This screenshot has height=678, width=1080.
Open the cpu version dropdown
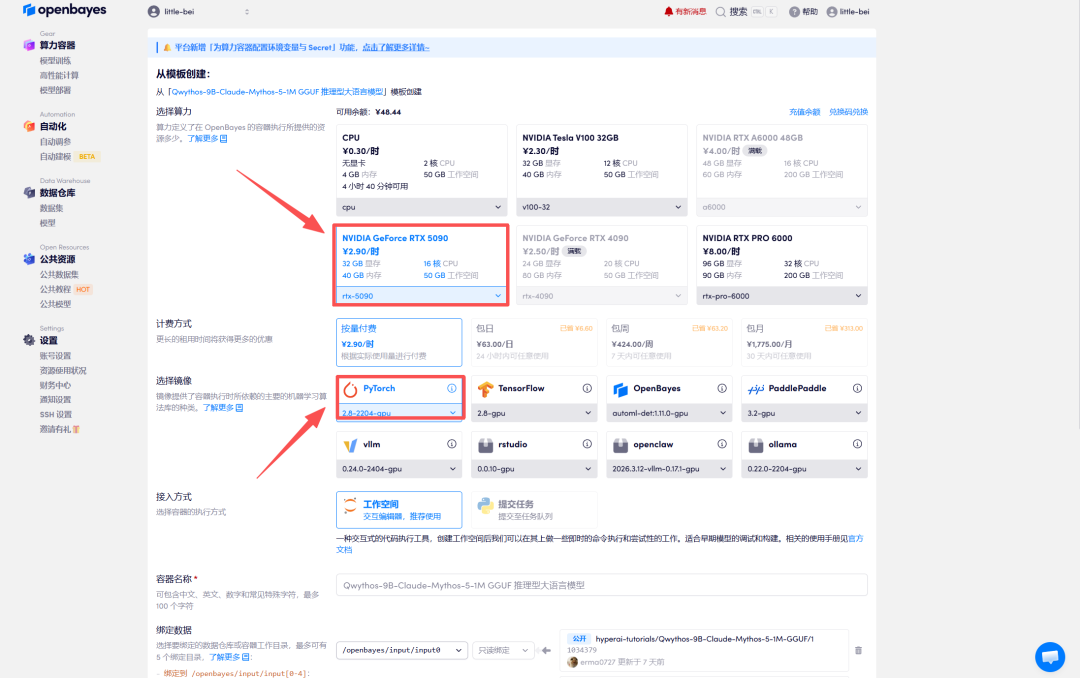pyautogui.click(x=422, y=207)
